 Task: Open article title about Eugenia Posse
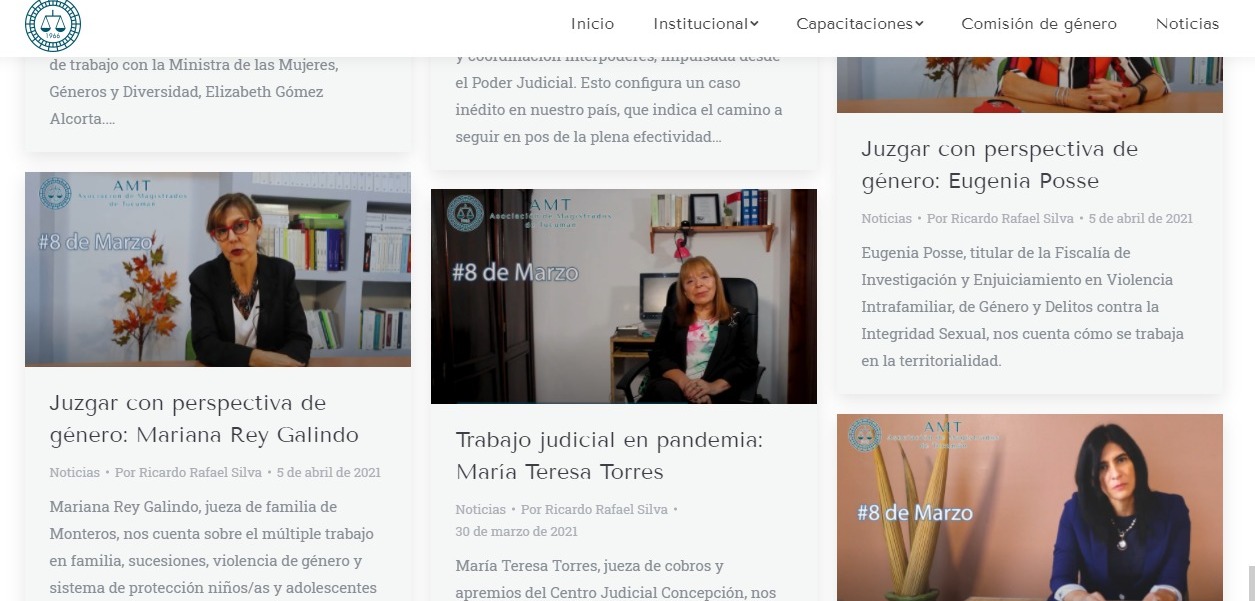(999, 165)
